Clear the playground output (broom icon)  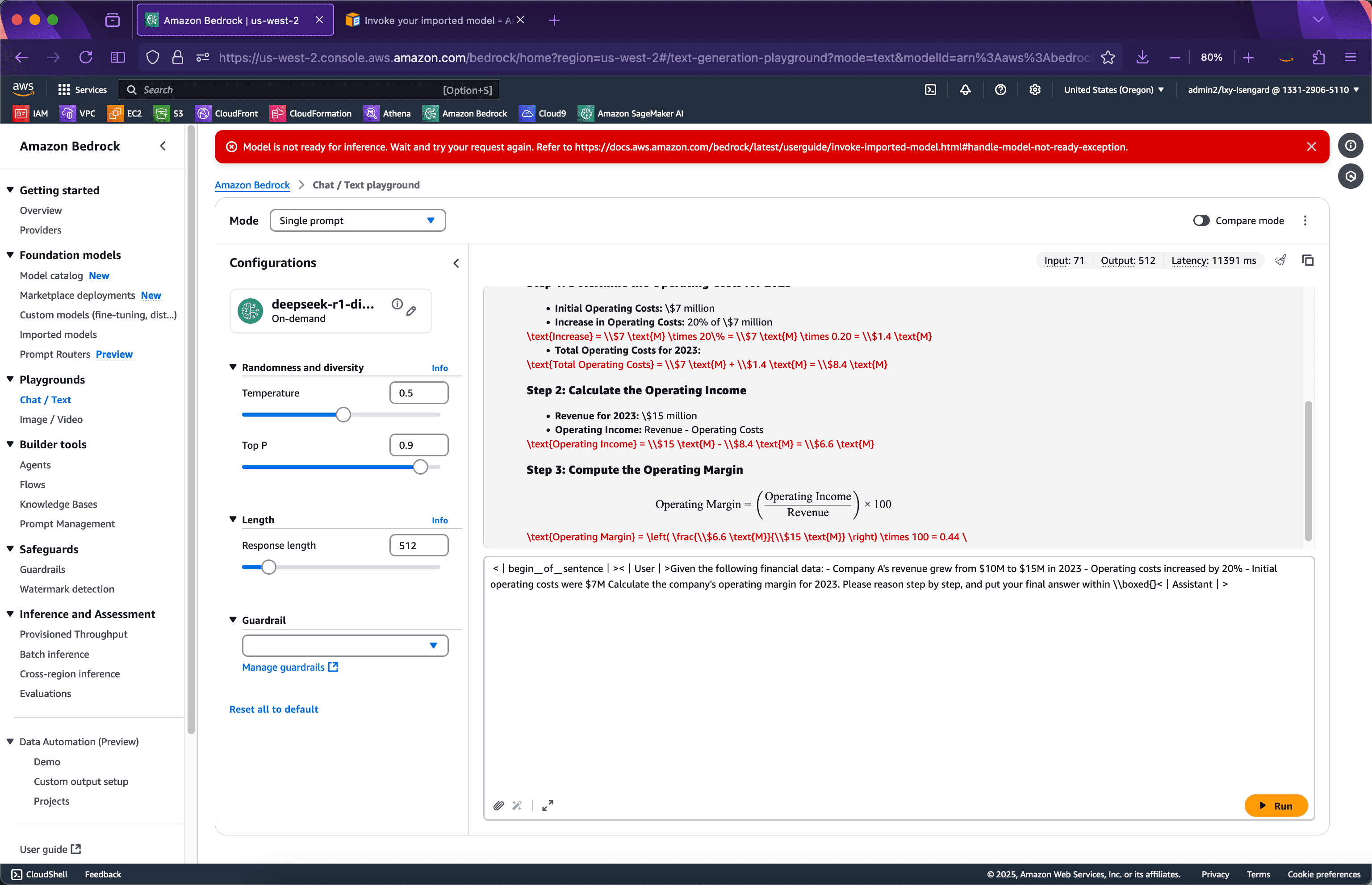point(1280,260)
